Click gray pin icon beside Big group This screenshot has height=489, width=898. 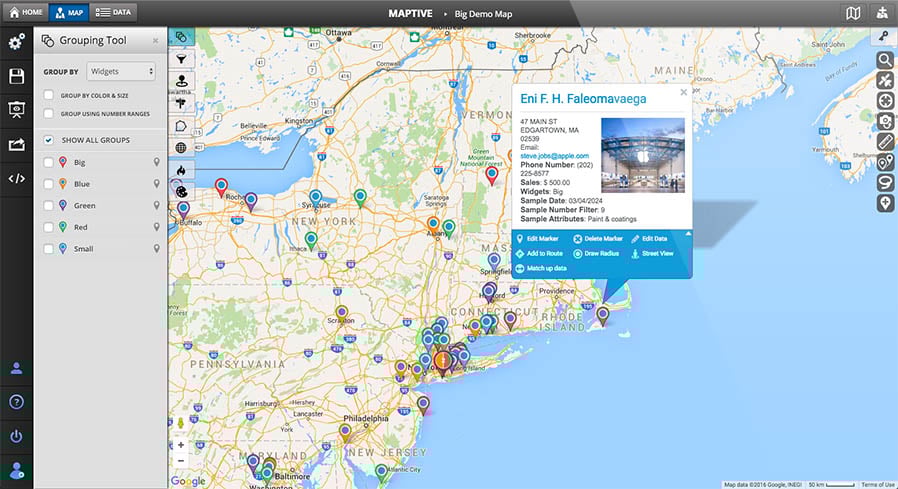[x=156, y=163]
